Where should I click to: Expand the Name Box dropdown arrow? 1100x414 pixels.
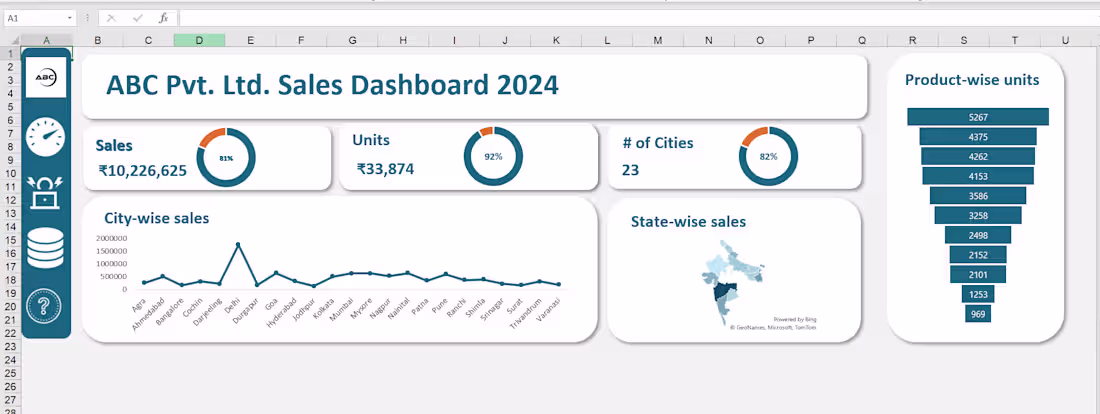point(69,18)
